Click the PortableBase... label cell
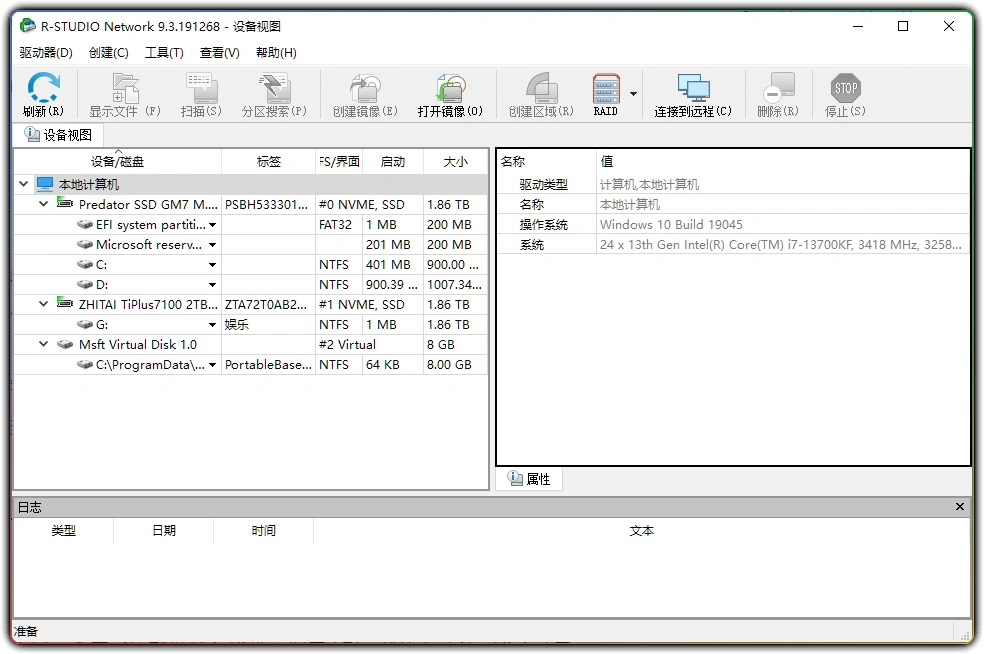Image resolution: width=984 pixels, height=654 pixels. click(268, 365)
